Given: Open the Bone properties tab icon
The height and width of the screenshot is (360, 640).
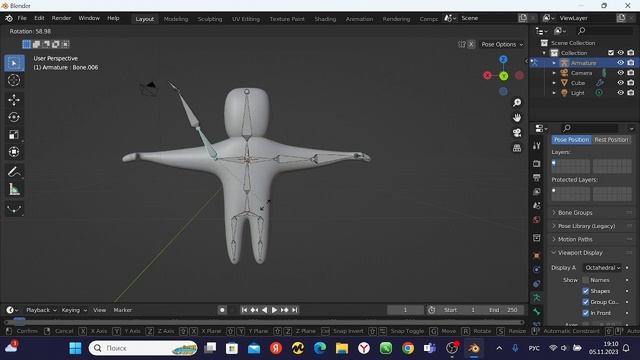Looking at the screenshot, I should [x=537, y=312].
